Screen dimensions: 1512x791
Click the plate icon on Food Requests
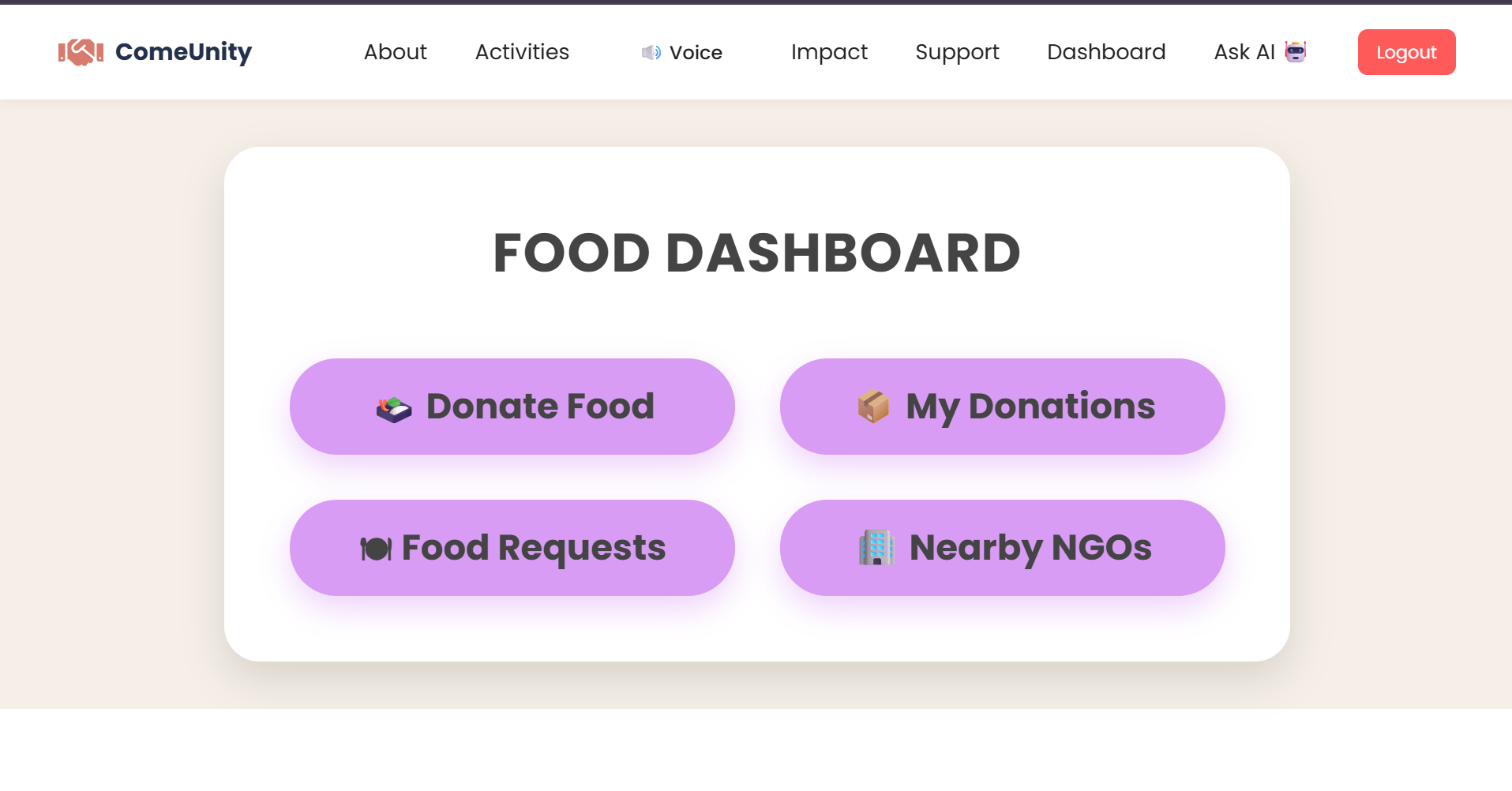[x=376, y=549]
